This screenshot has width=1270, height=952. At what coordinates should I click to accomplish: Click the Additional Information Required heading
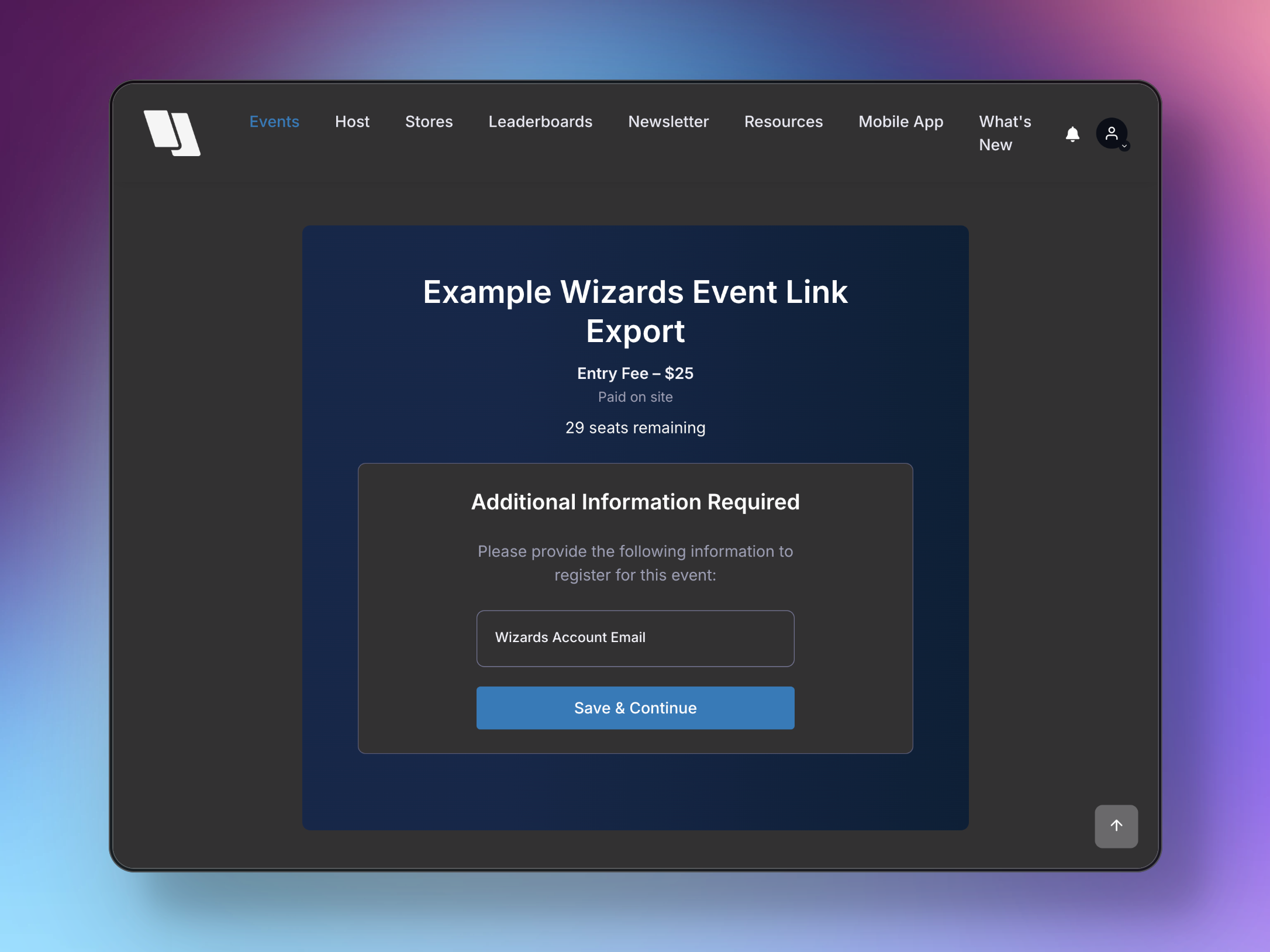coord(635,502)
